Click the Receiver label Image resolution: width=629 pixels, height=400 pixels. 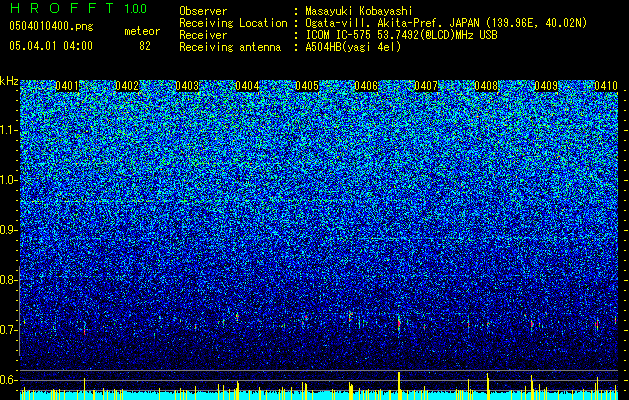coord(203,35)
